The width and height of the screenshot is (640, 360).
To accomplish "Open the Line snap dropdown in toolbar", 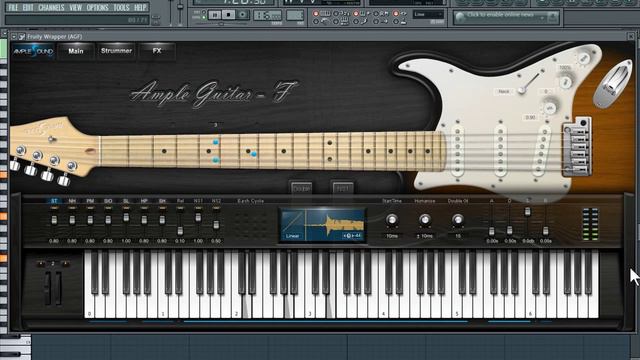I will click(x=428, y=15).
